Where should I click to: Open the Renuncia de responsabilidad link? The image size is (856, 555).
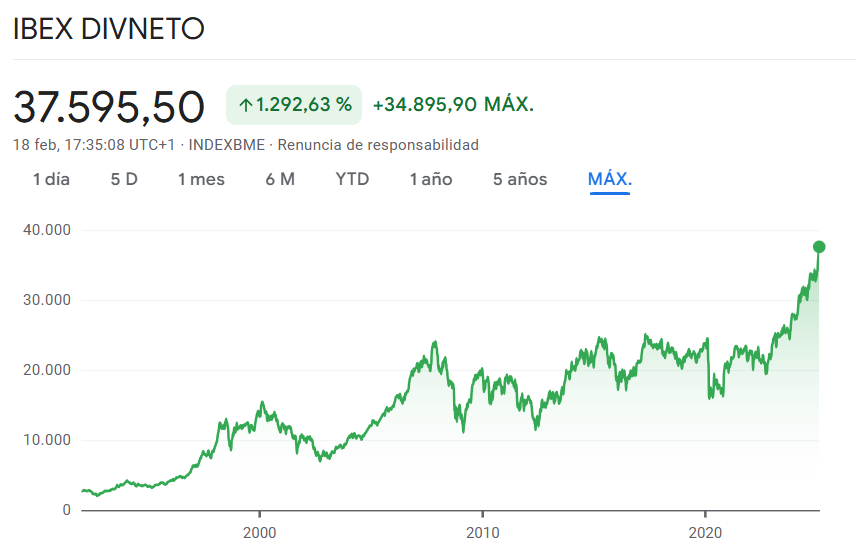click(x=378, y=145)
